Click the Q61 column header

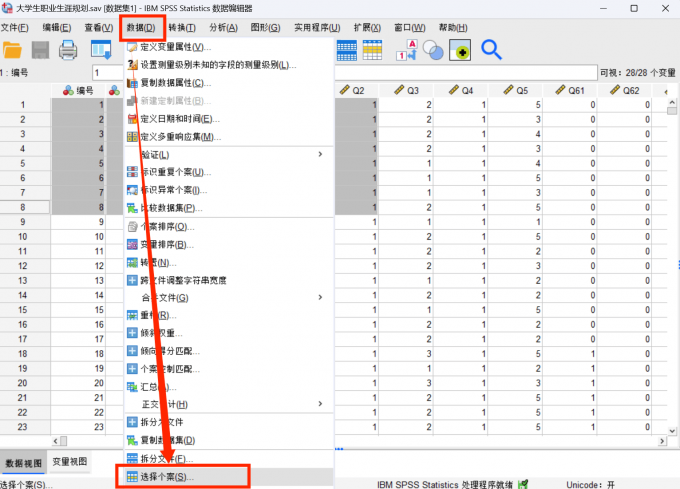570,91
